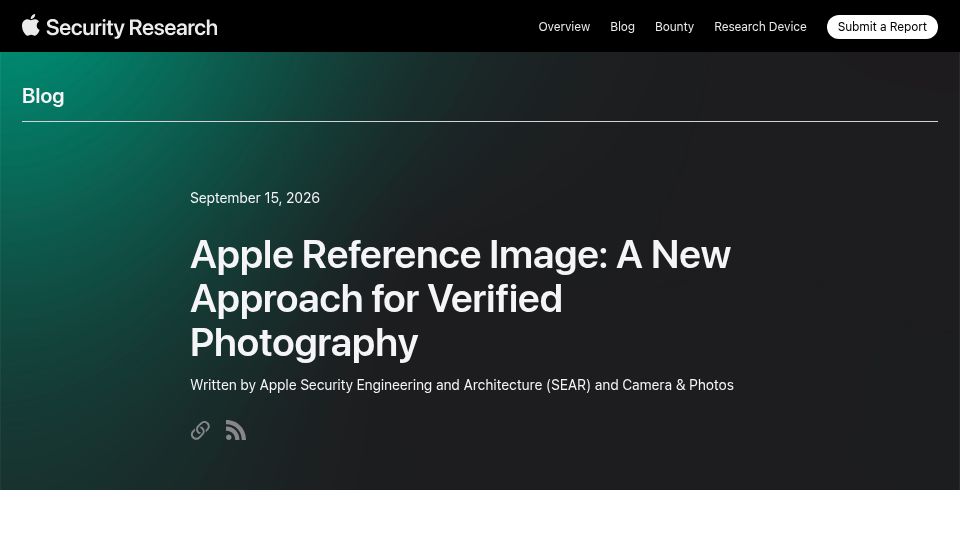Click the 'Written by Apple Security Engineering' byline
960x540 pixels.
point(462,385)
